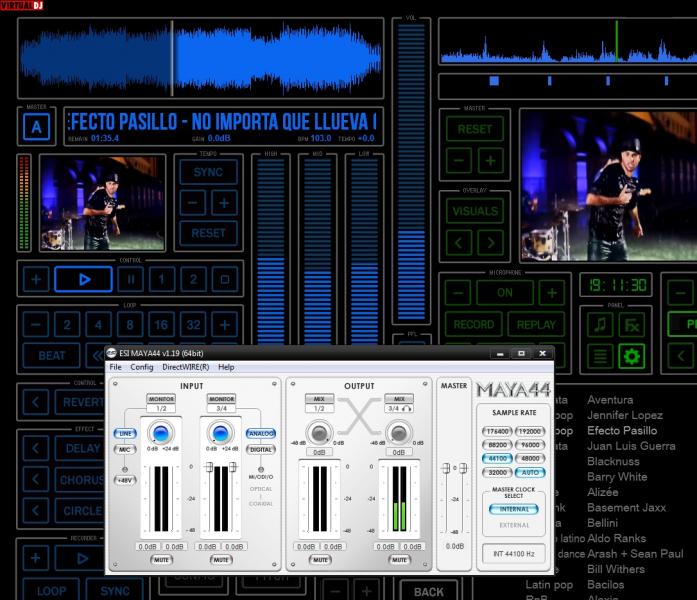
Task: Toggle microphone ON button
Action: 504,293
